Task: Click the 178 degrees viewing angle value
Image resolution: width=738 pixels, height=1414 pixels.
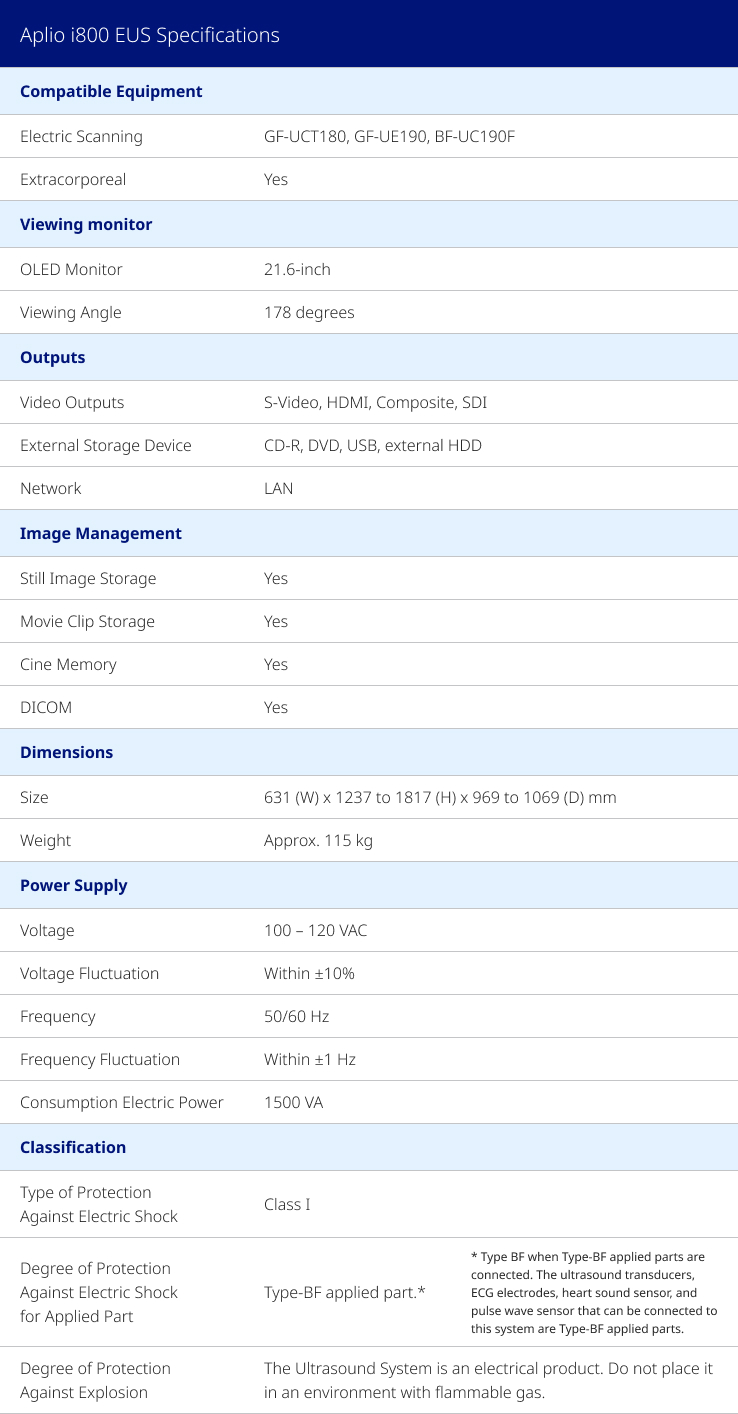Action: click(309, 312)
